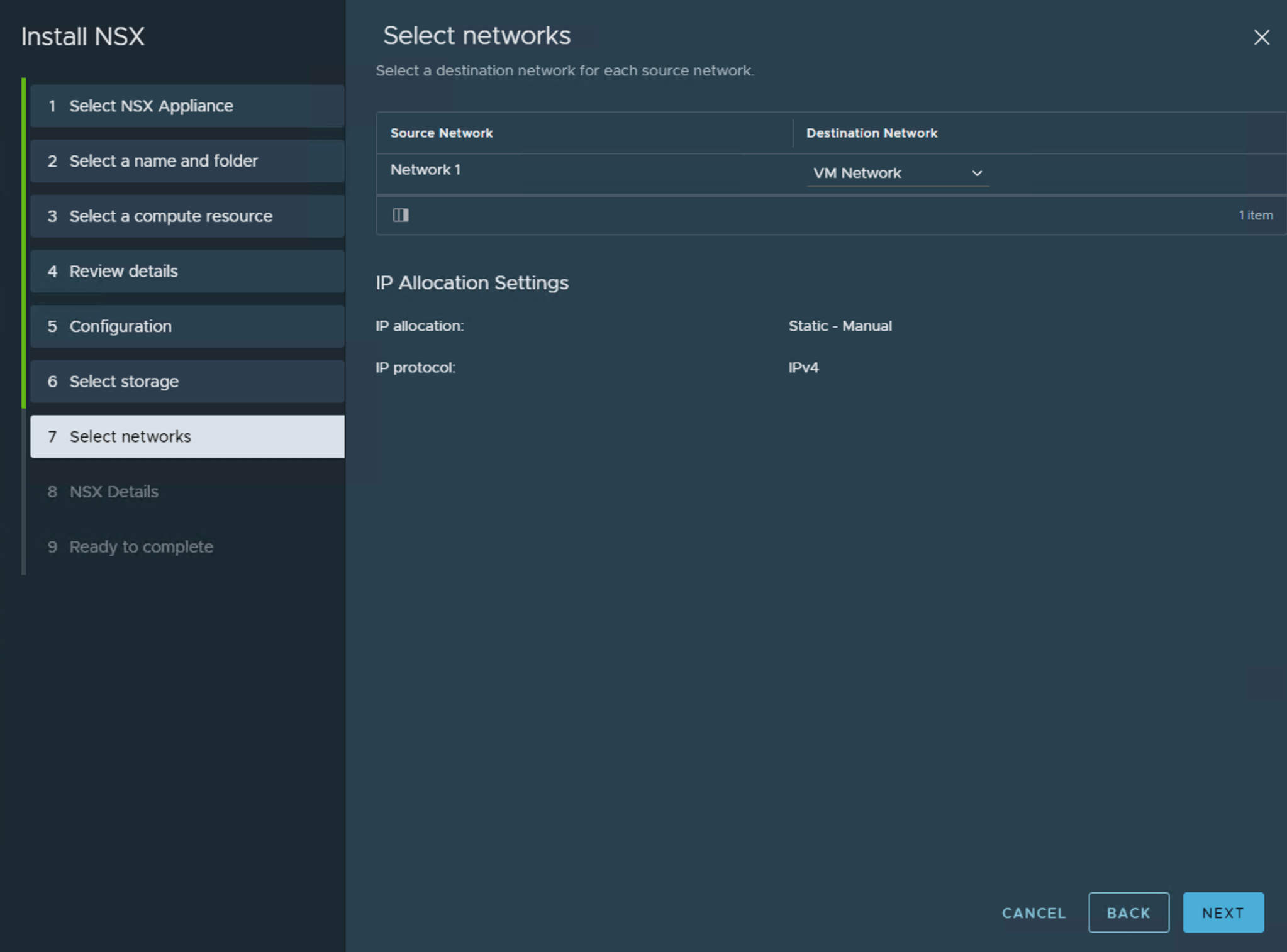Return to step 4 Review details
Screen dimensions: 1287x952
coord(187,271)
